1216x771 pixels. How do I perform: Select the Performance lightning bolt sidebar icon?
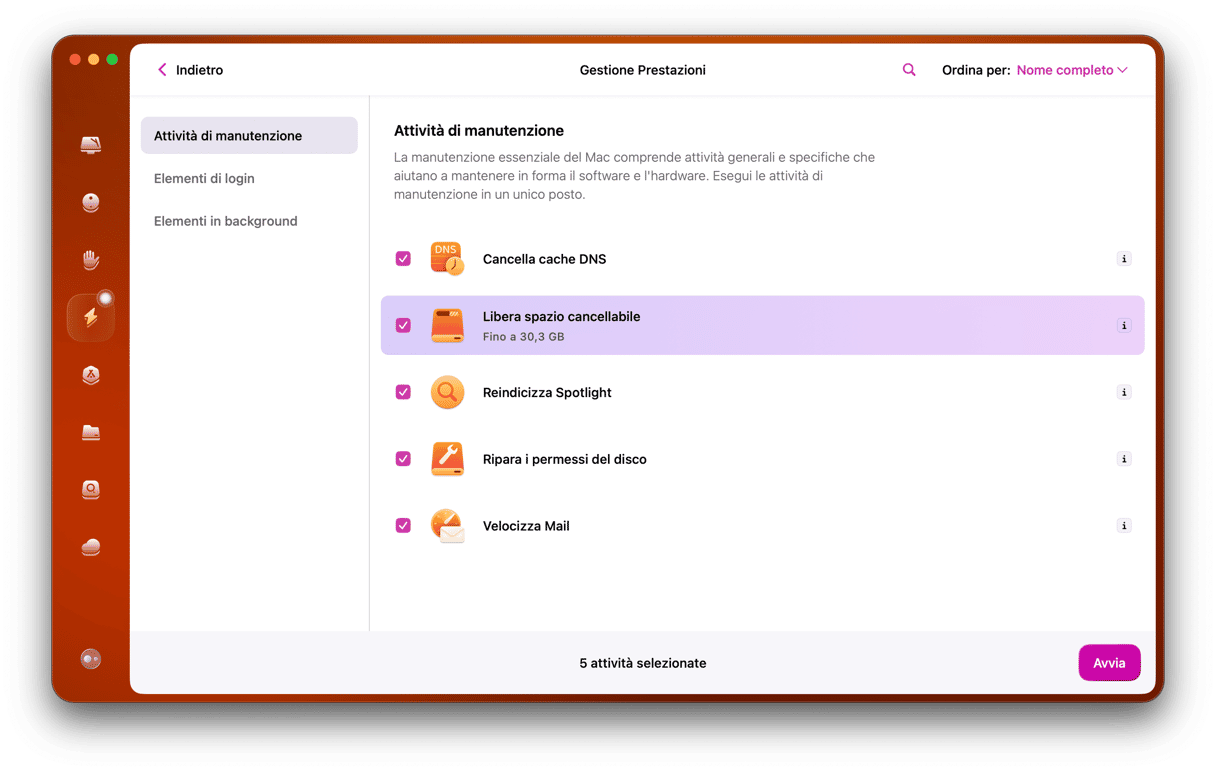[91, 318]
